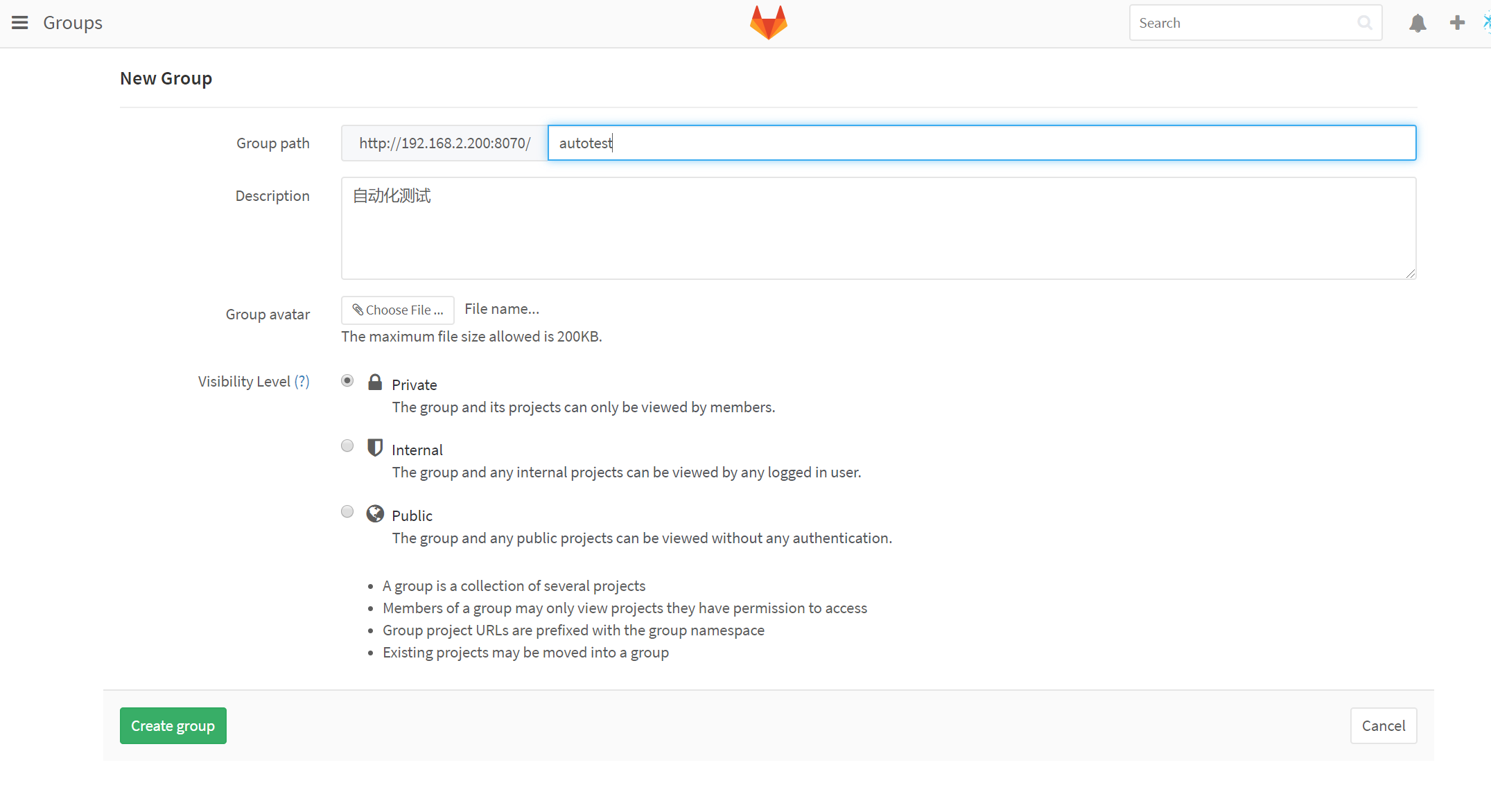The height and width of the screenshot is (812, 1491).
Task: Click the globe icon beside Public
Action: 375,513
